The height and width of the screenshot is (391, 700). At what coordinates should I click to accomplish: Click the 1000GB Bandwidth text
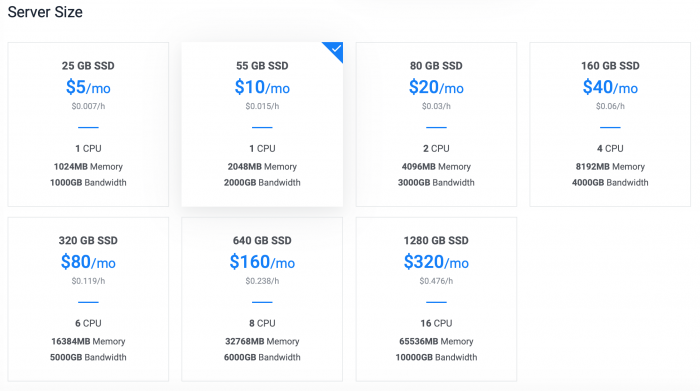coord(88,183)
